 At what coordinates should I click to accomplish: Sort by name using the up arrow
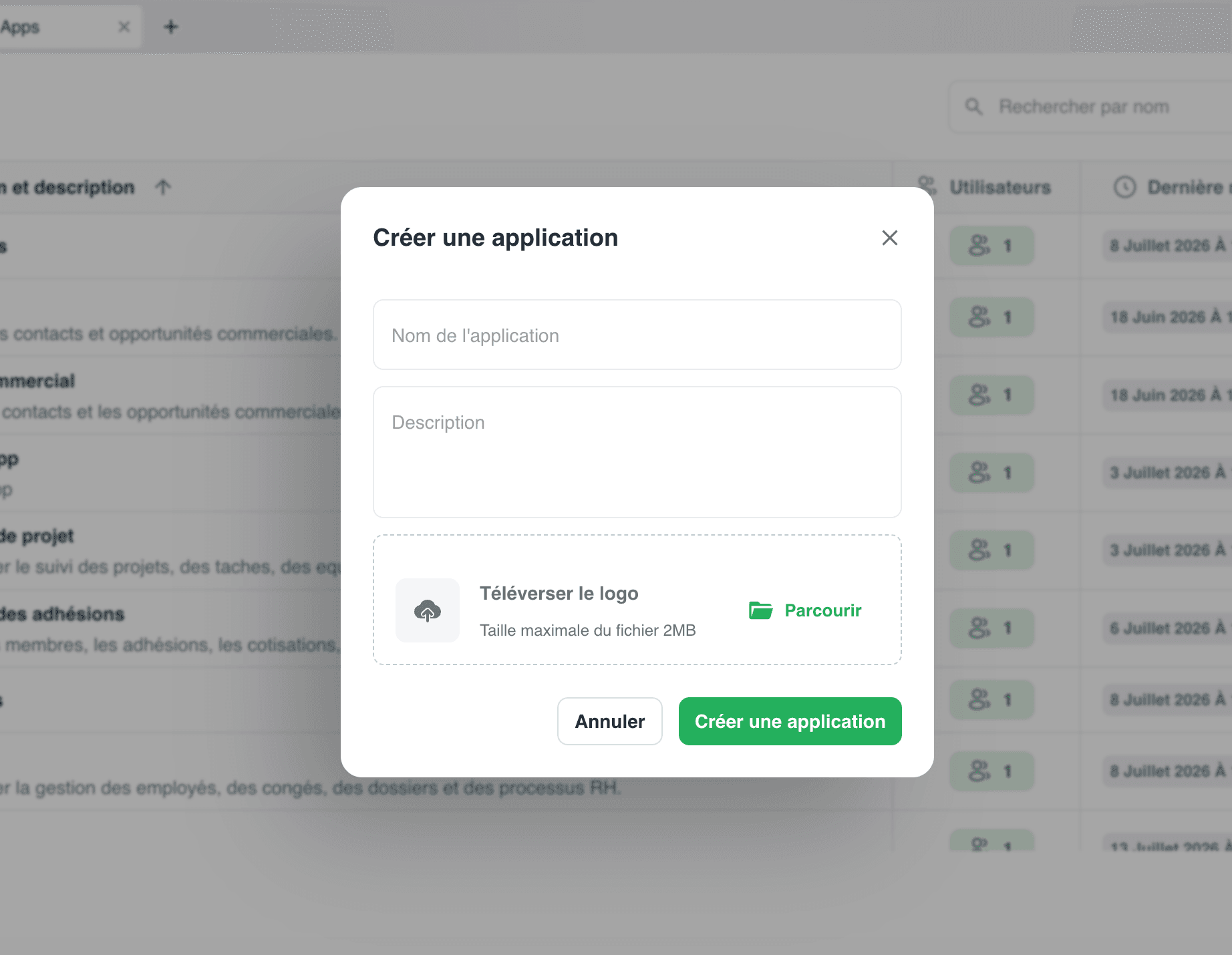[x=163, y=187]
